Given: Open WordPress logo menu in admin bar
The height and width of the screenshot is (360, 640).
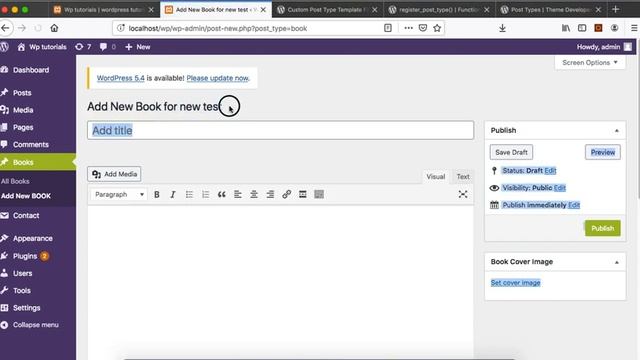Looking at the screenshot, I should 4,47.
